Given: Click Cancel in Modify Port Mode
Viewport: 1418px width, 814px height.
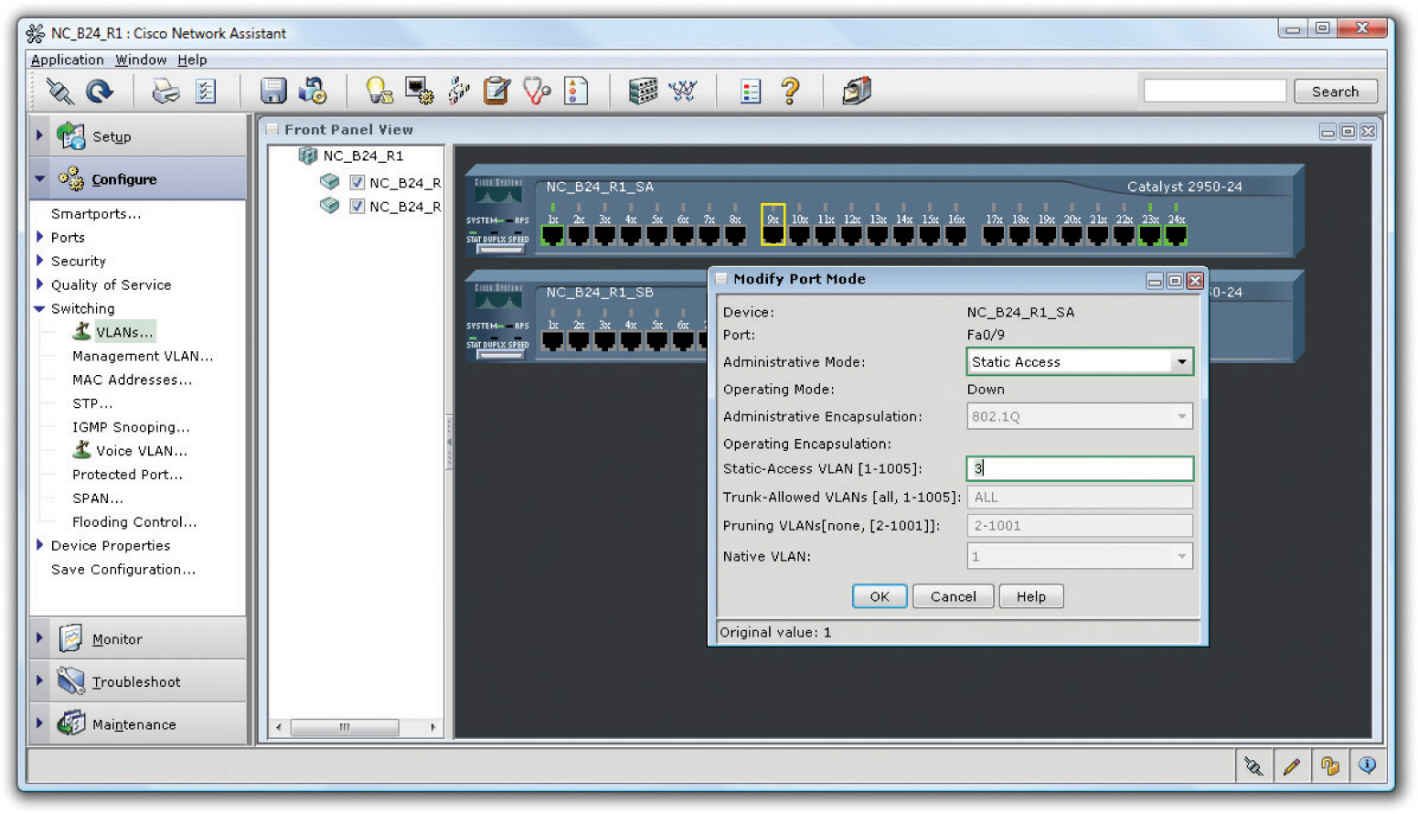Looking at the screenshot, I should [953, 596].
